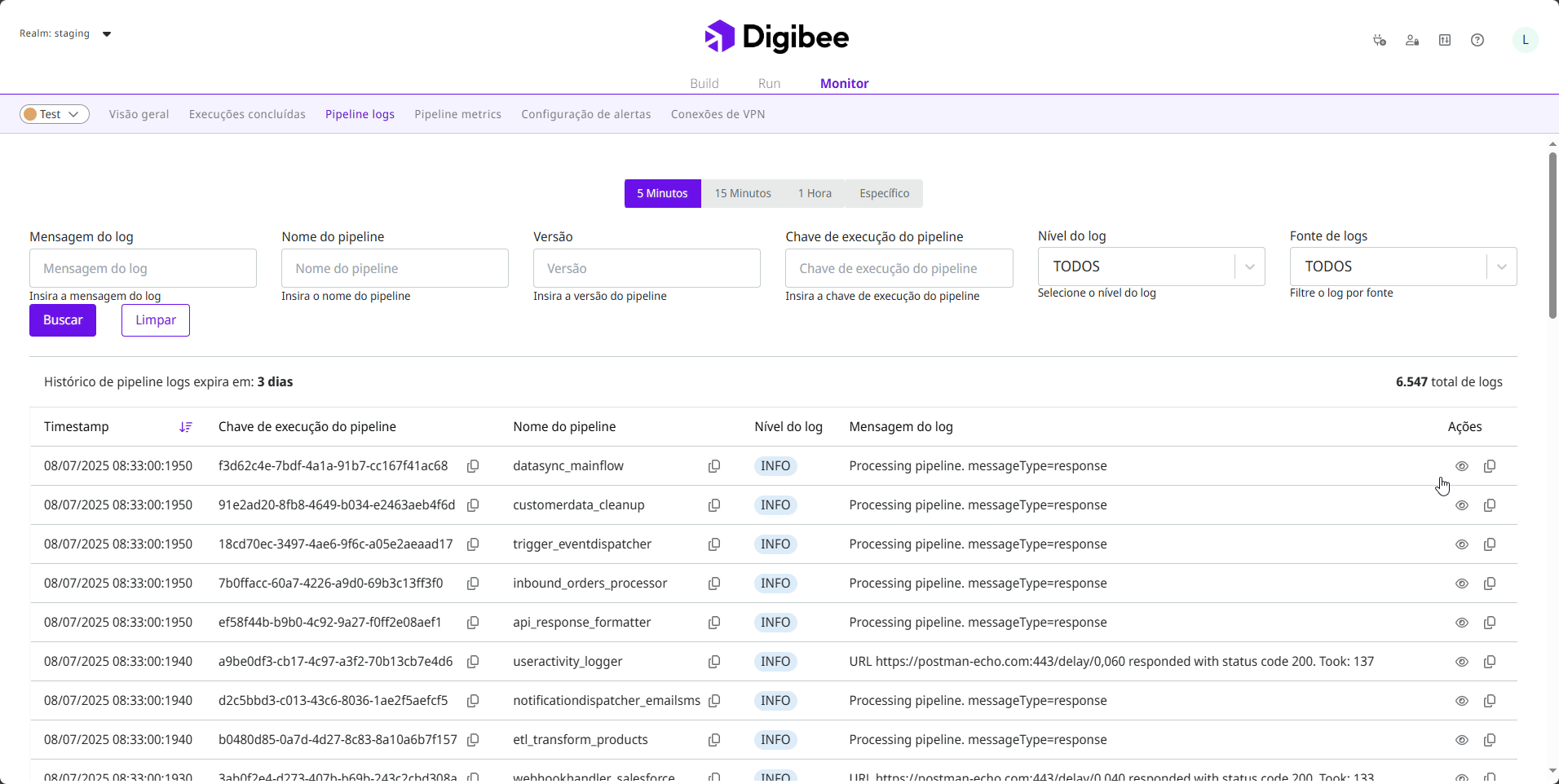Sort logs by Timestamp icon
1559x784 pixels.
[x=186, y=427]
